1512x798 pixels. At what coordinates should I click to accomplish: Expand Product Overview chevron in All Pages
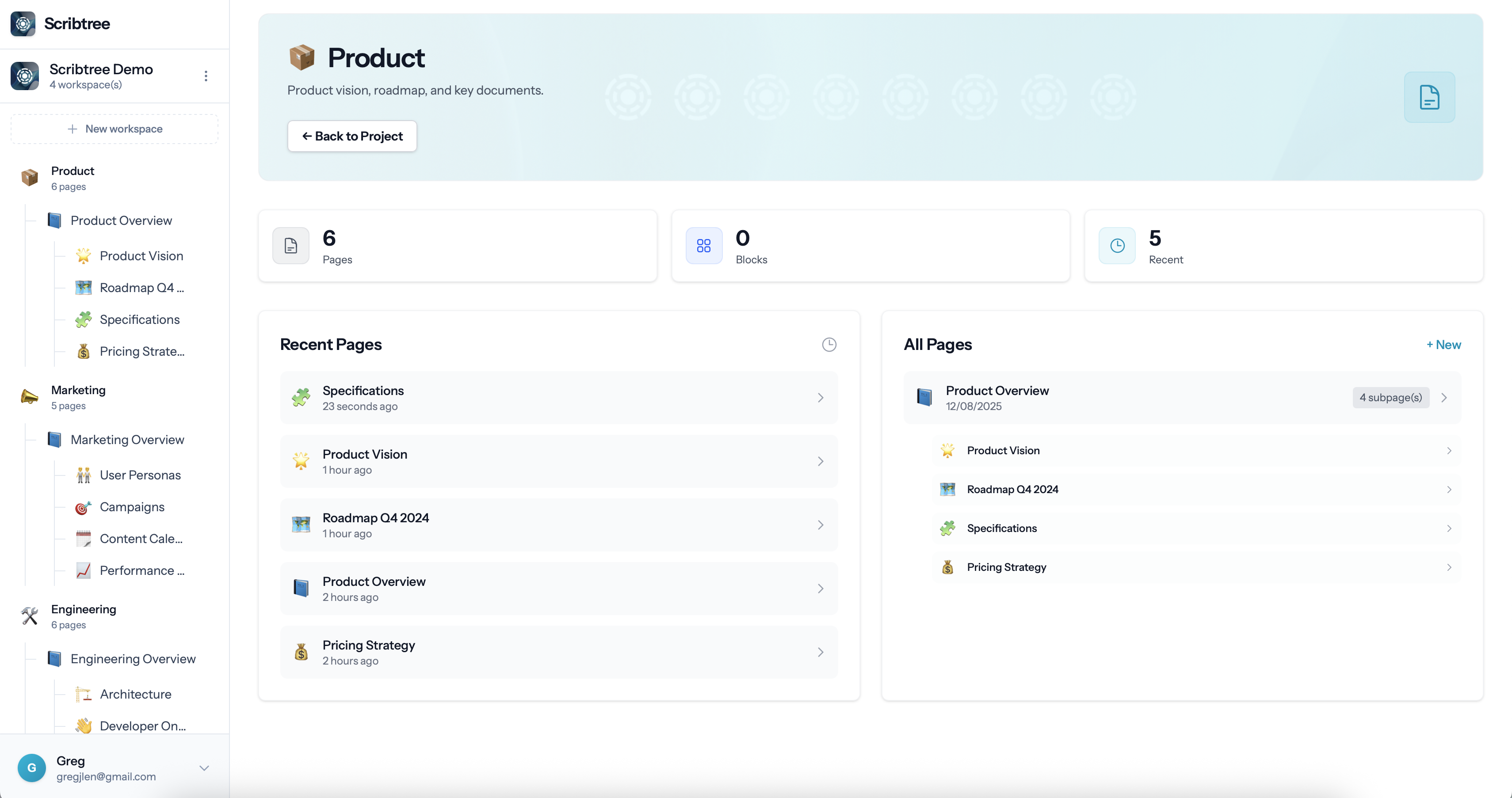point(1444,398)
